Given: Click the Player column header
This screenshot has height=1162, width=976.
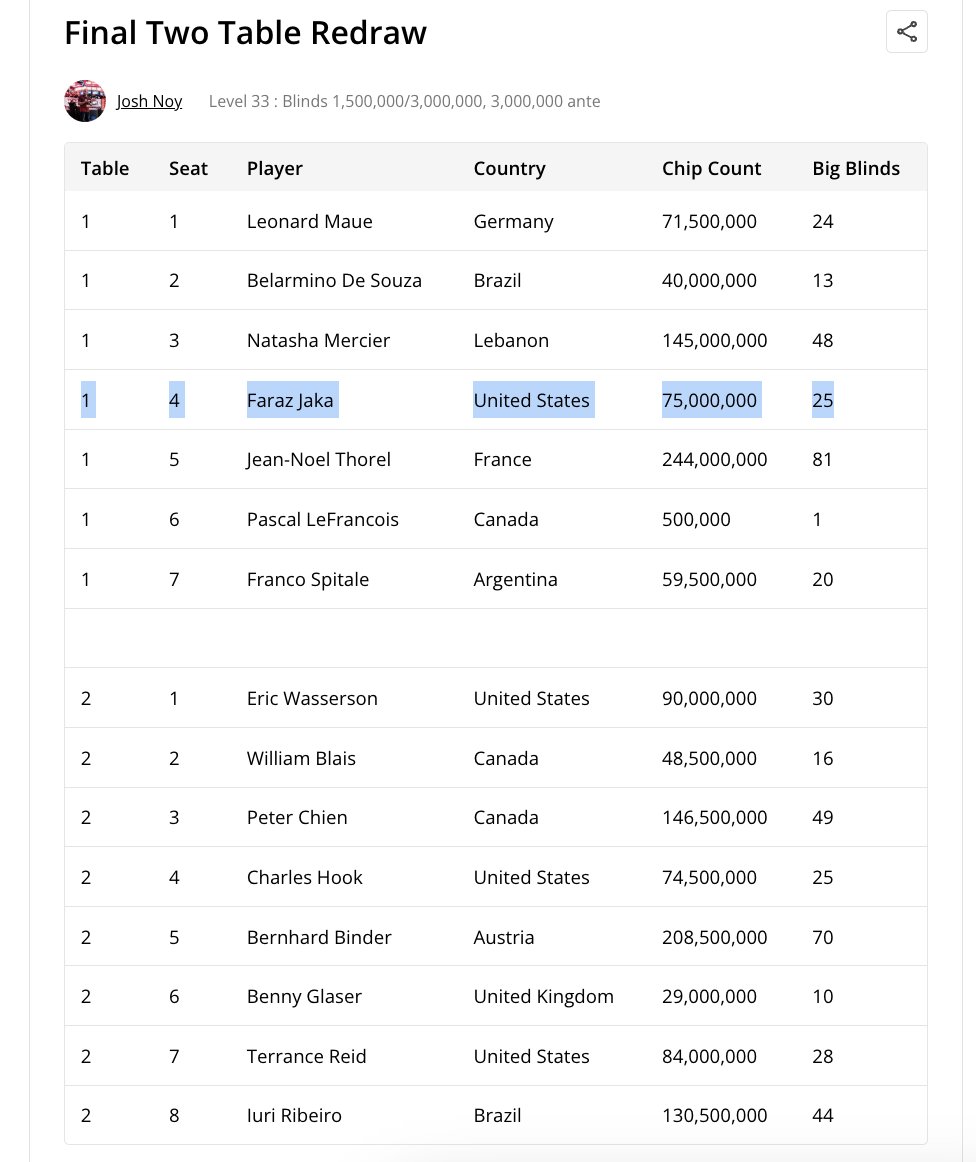Looking at the screenshot, I should 274,168.
